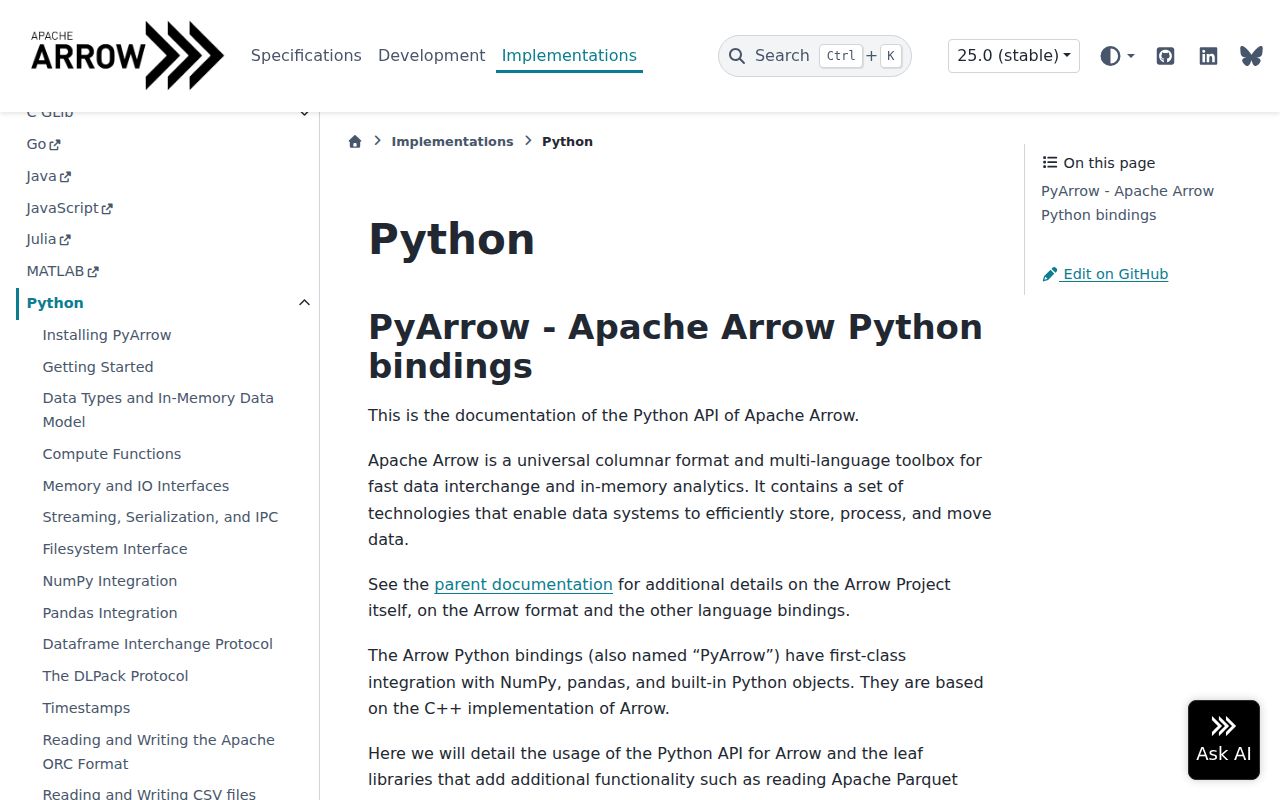Expand the C GLib sidebar chevron
The image size is (1280, 800).
point(305,114)
